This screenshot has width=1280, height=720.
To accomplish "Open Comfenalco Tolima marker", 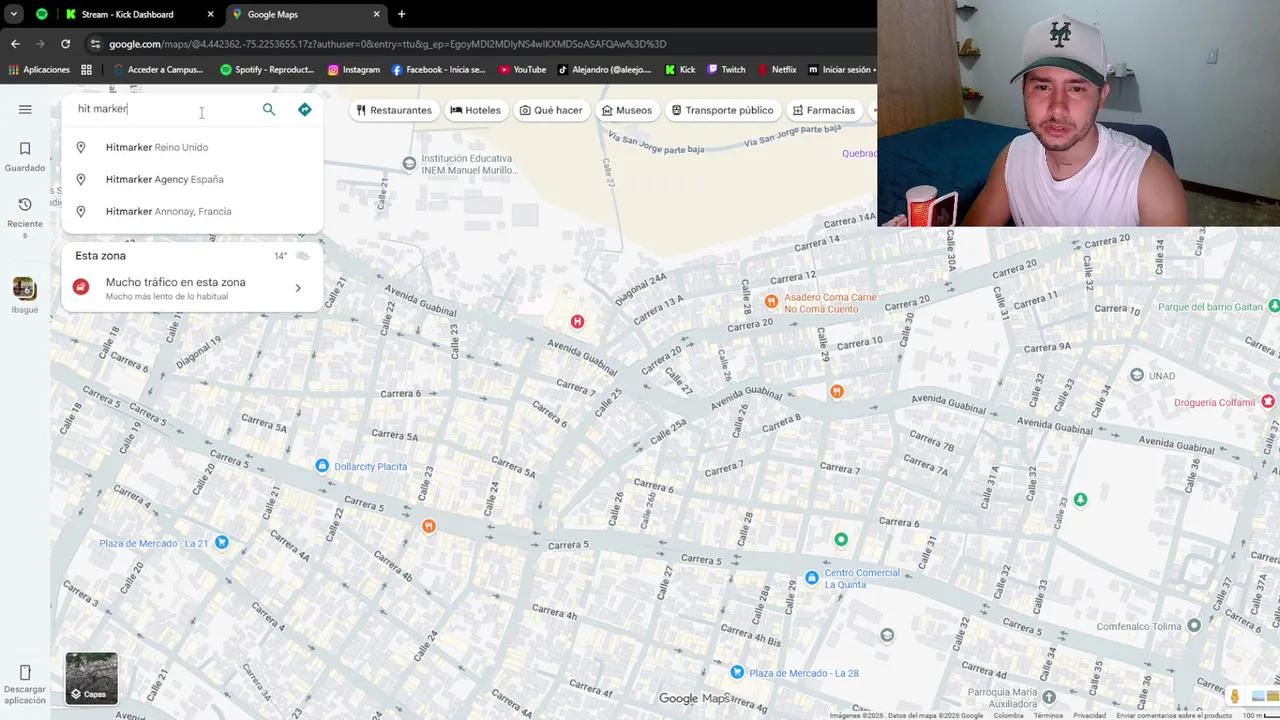I will [1193, 625].
